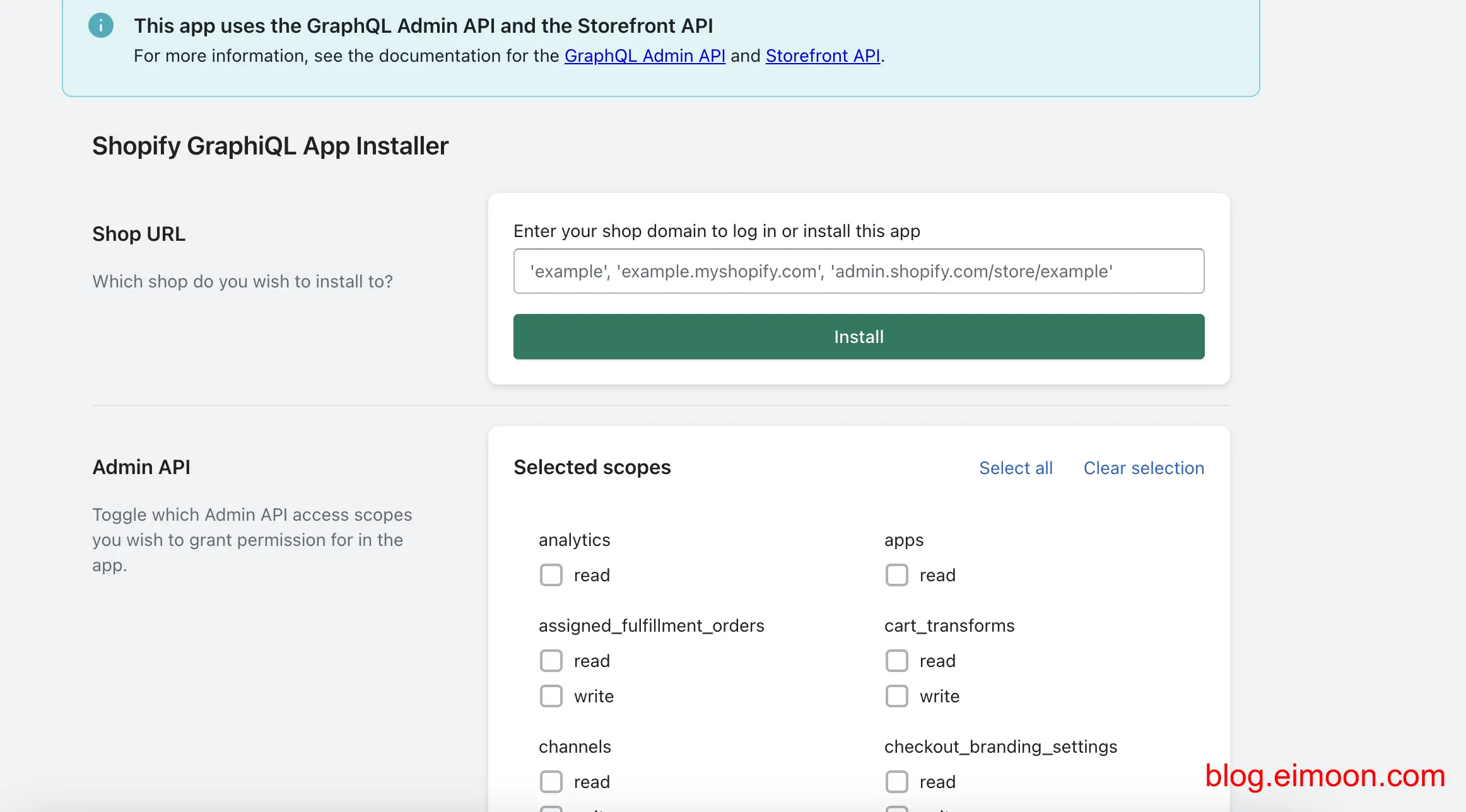
Task: Enable checkout_branding_settings read
Action: (896, 781)
